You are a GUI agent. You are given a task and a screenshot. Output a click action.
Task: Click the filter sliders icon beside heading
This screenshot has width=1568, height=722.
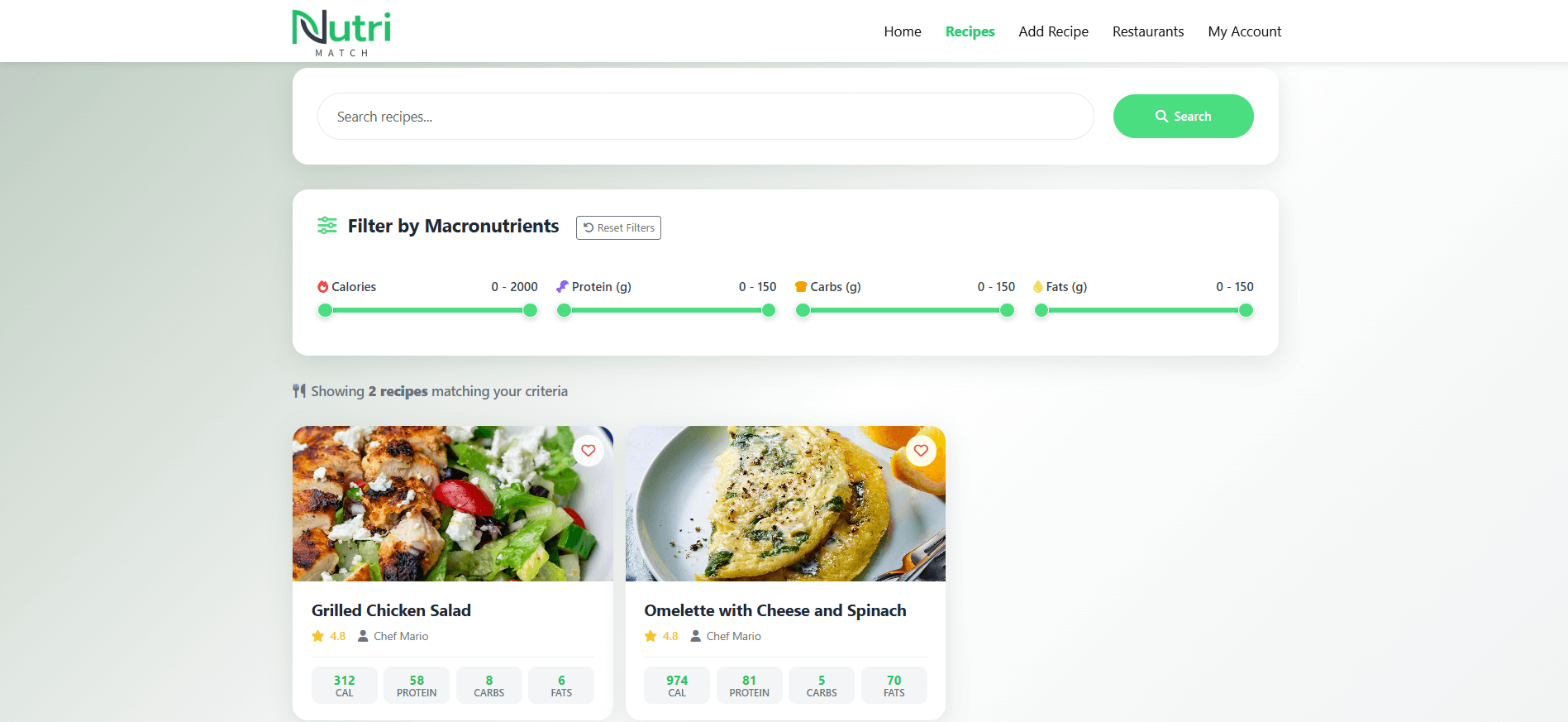point(327,226)
